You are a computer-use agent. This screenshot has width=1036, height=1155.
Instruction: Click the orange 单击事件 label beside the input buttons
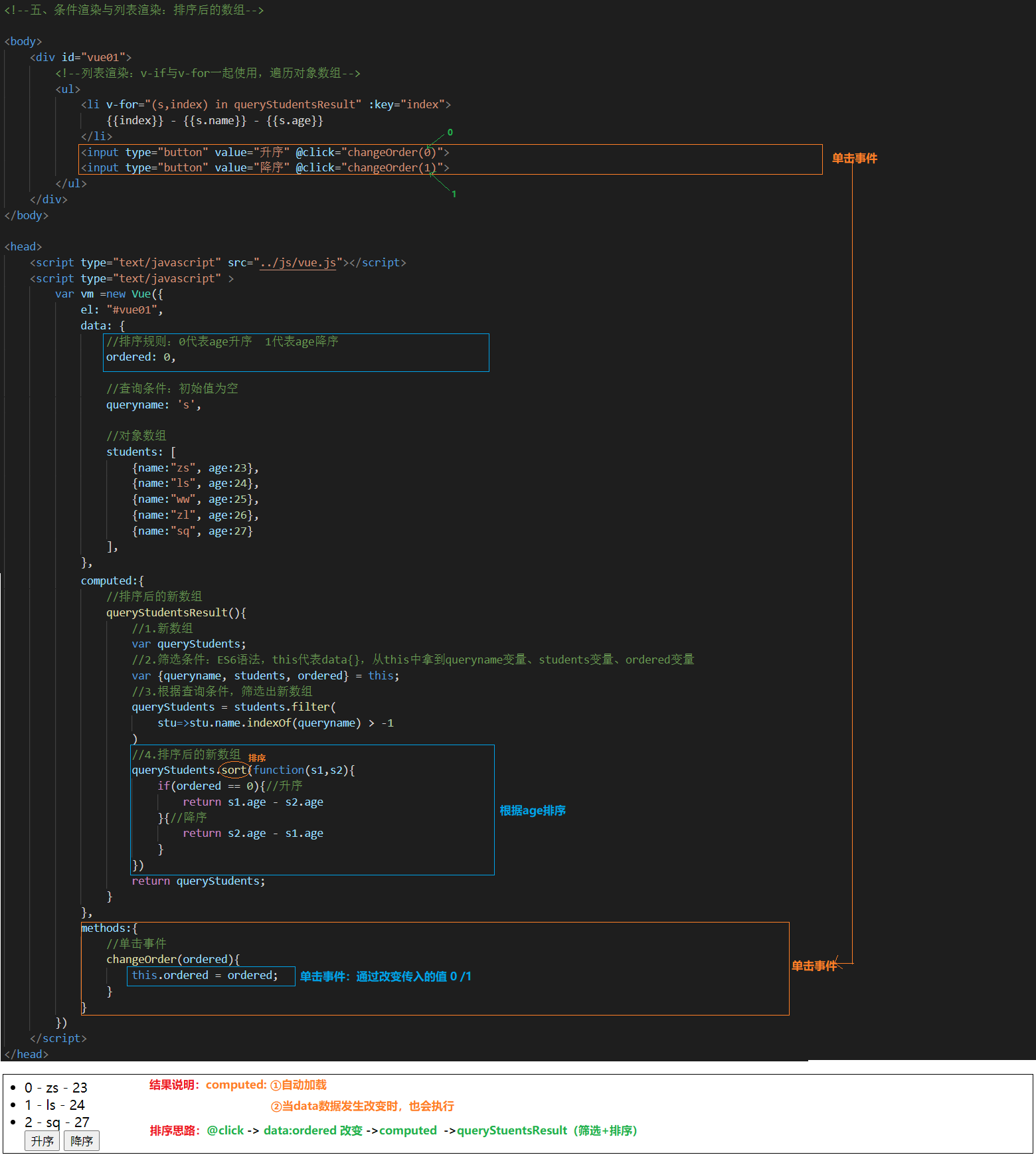click(854, 159)
